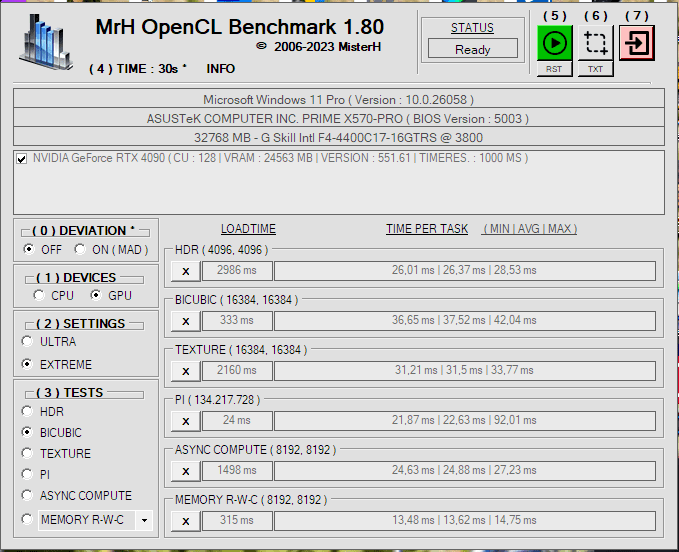Click the TXT export button
This screenshot has width=679, height=552.
[596, 69]
